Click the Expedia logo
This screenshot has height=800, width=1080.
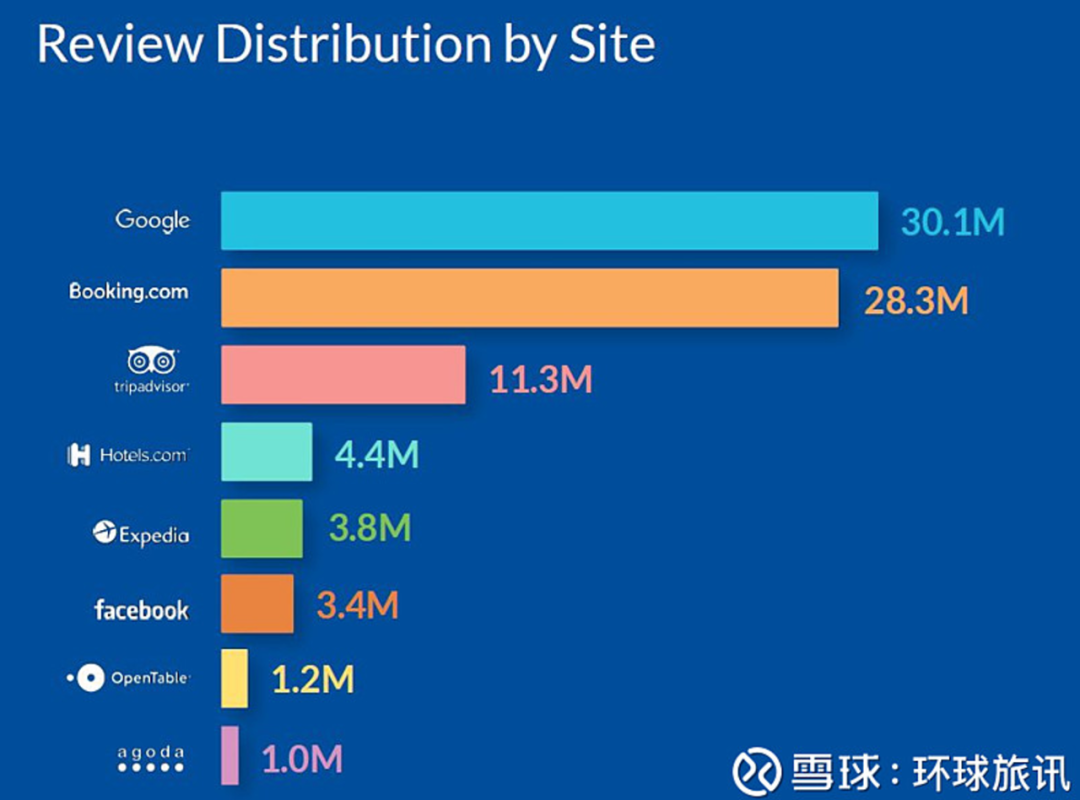click(140, 533)
